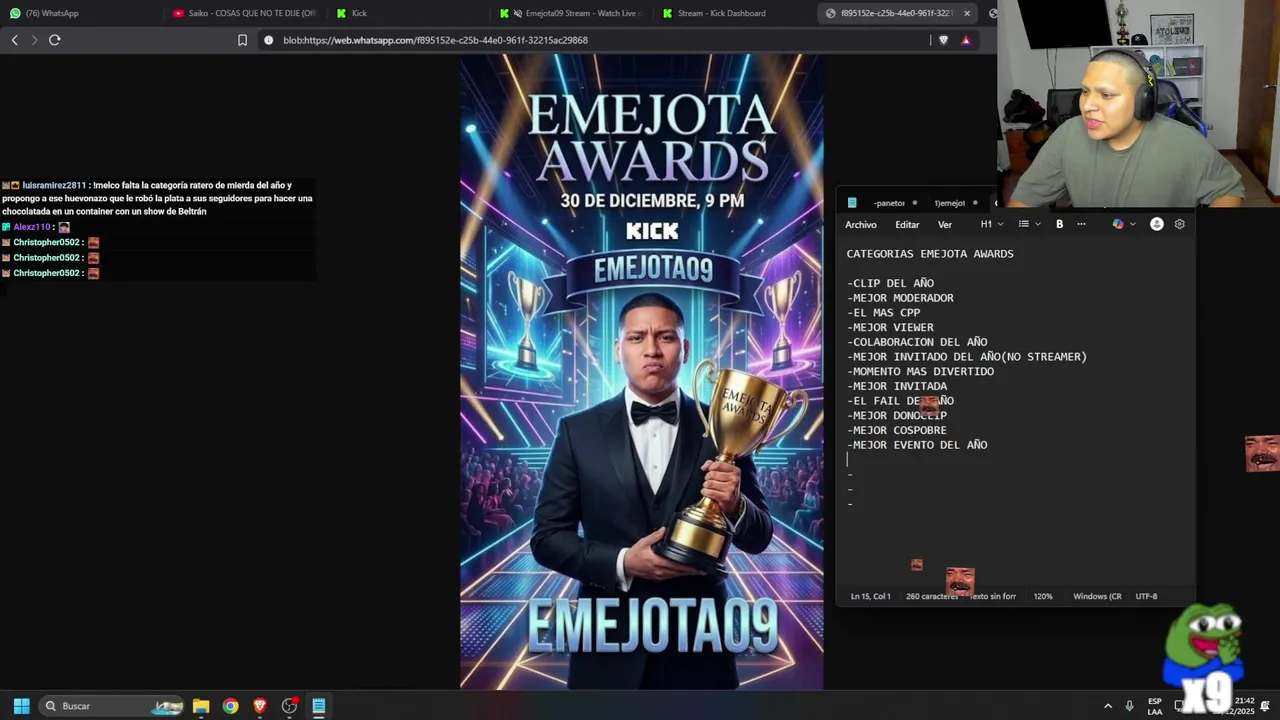Click the Notepad app icon in title bar

pyautogui.click(x=852, y=203)
